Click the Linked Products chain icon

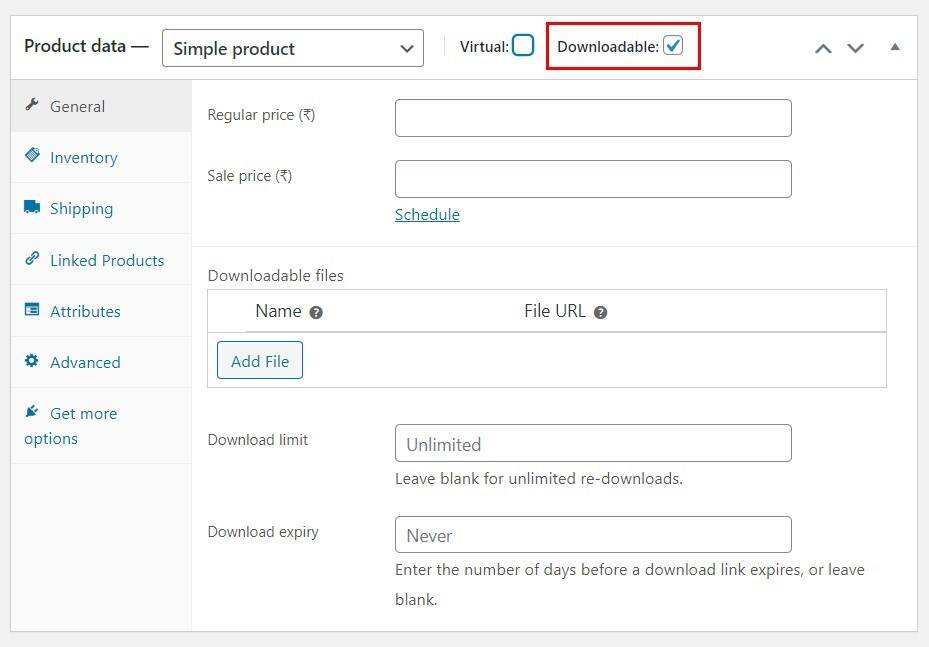coord(32,259)
